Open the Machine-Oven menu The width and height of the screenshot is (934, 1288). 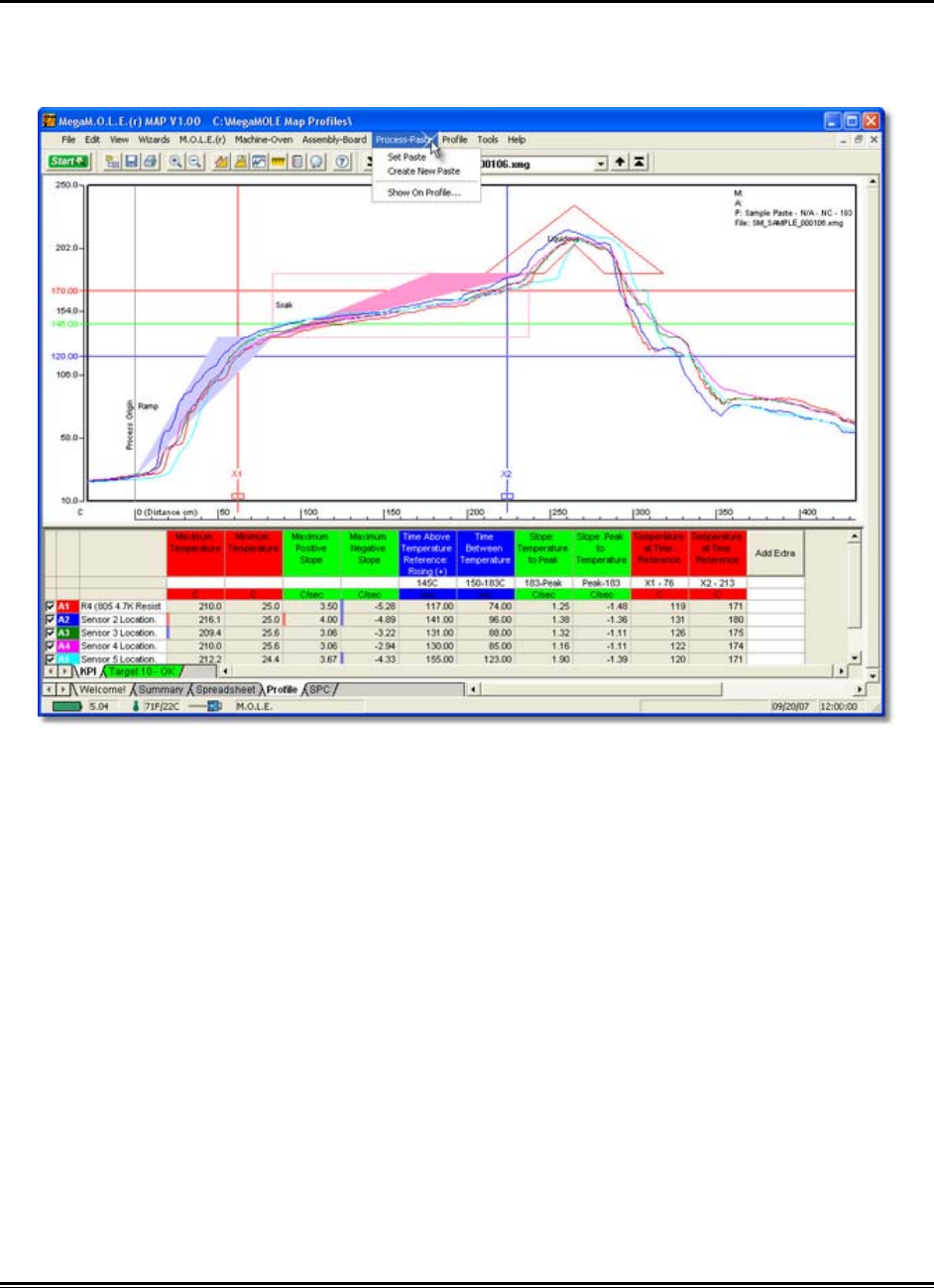click(264, 140)
